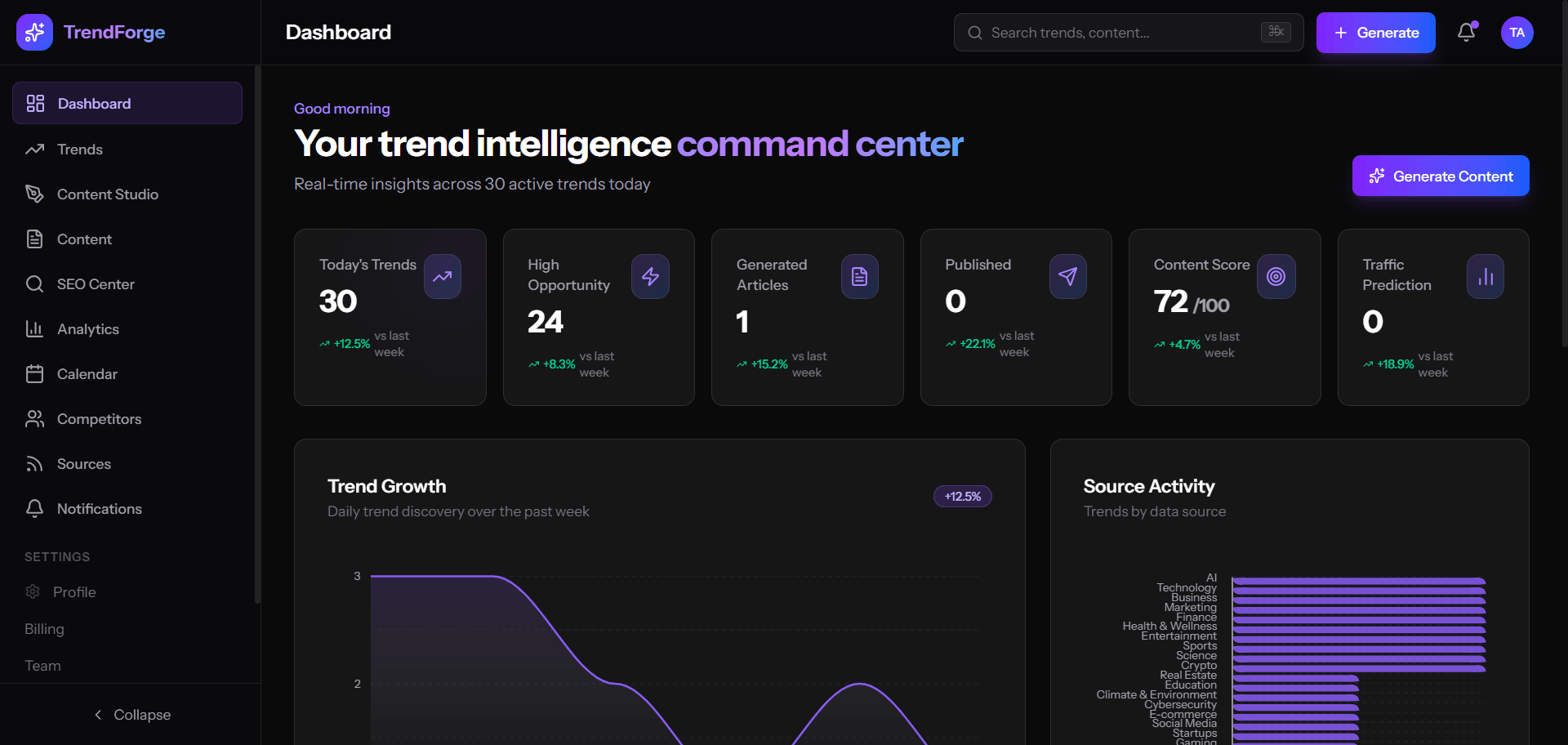Click the +12.5% badge on Trend Growth
The width and height of the screenshot is (1568, 745).
(963, 496)
